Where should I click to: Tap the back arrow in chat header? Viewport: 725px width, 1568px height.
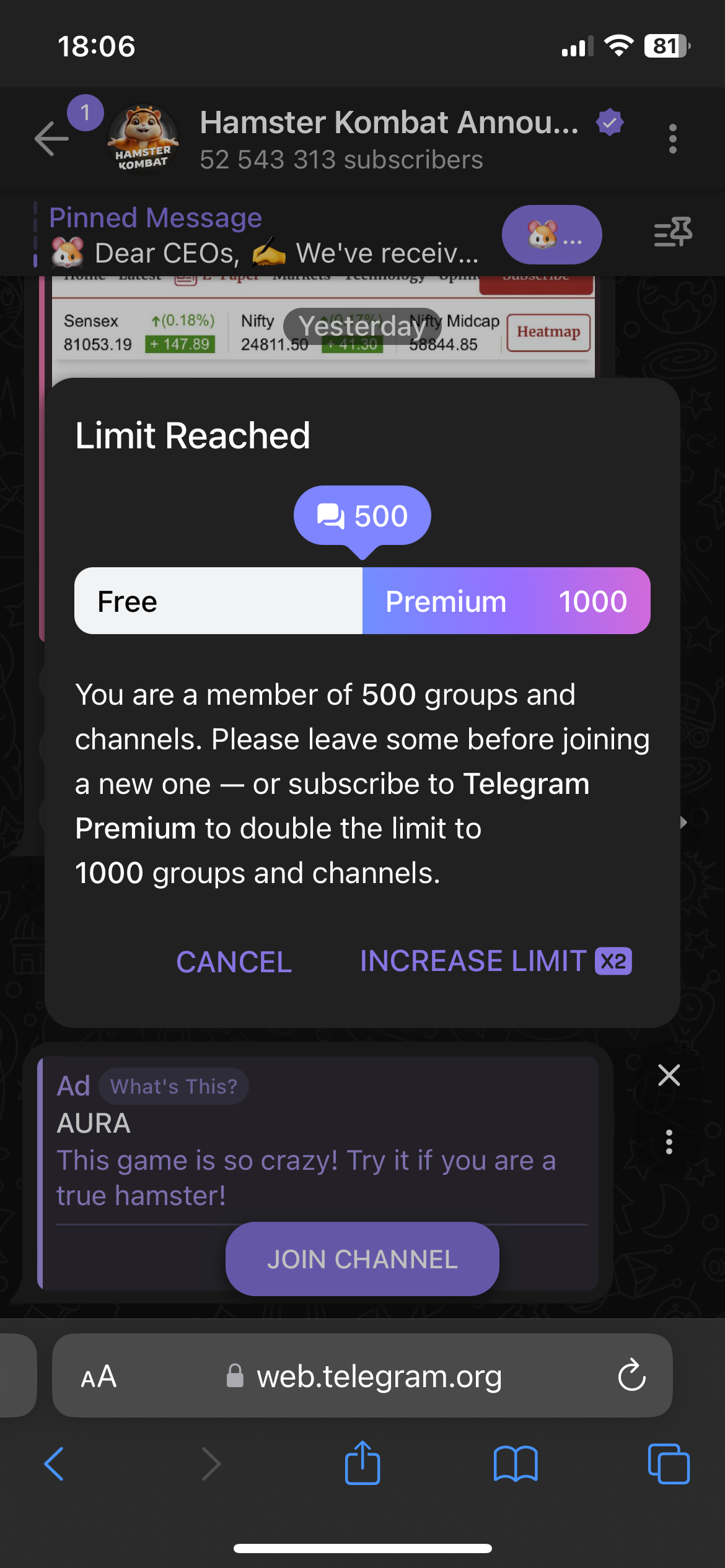click(52, 137)
